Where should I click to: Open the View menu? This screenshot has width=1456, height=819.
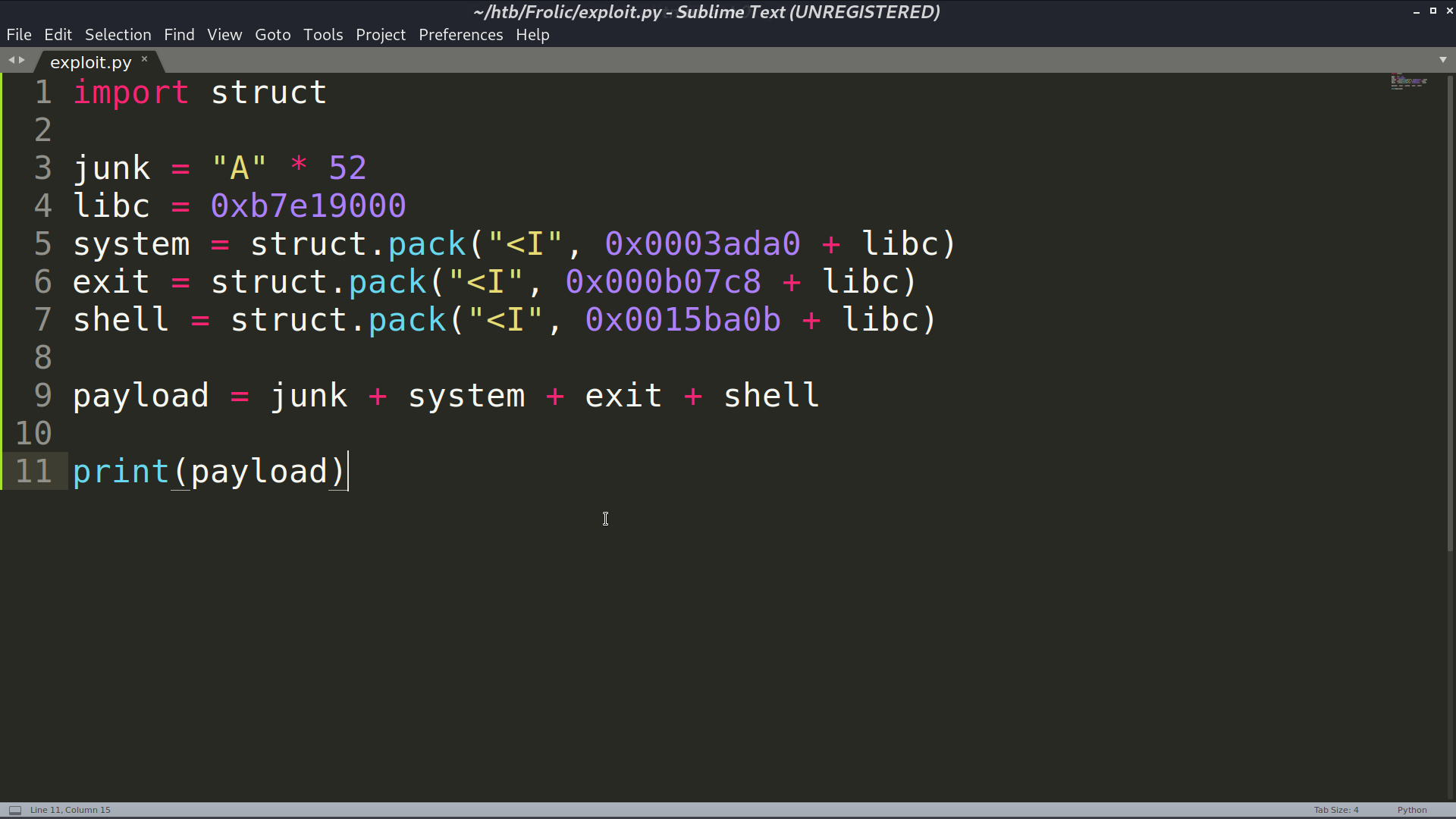click(224, 35)
